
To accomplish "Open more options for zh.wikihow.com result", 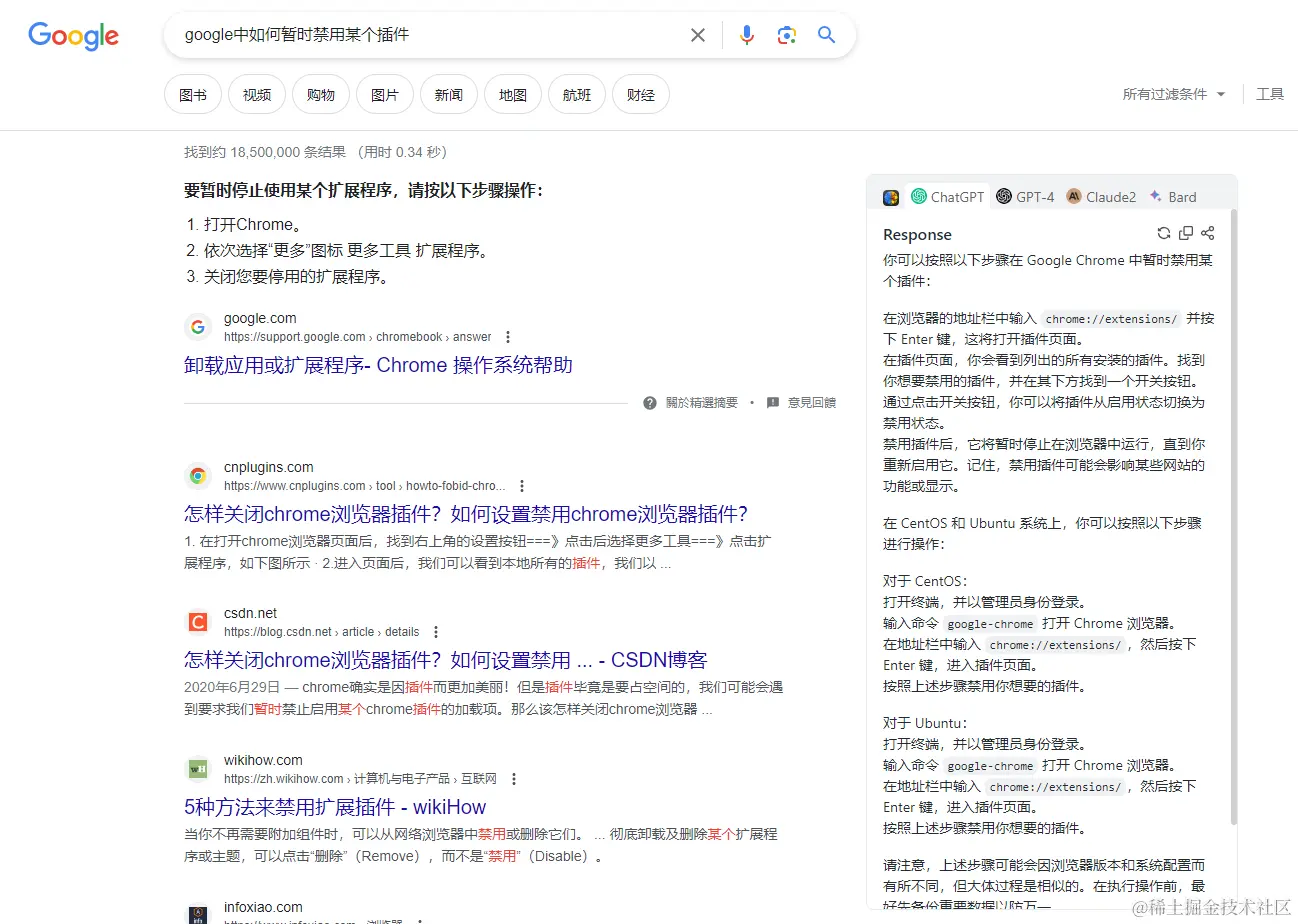I will pyautogui.click(x=514, y=779).
